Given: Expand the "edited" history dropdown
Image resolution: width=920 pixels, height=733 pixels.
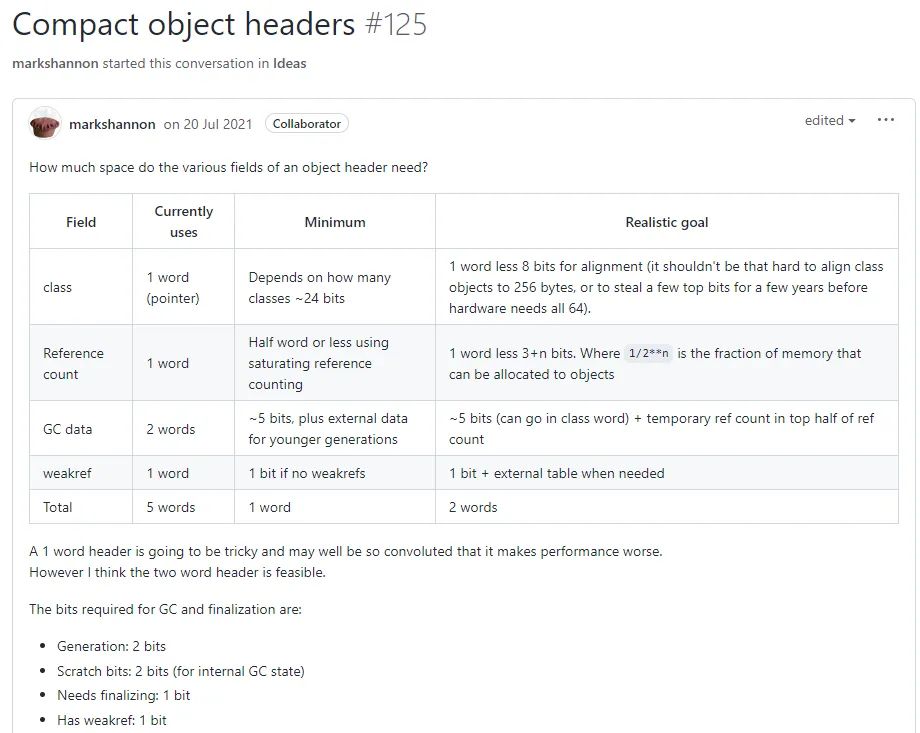Looking at the screenshot, I should (830, 121).
